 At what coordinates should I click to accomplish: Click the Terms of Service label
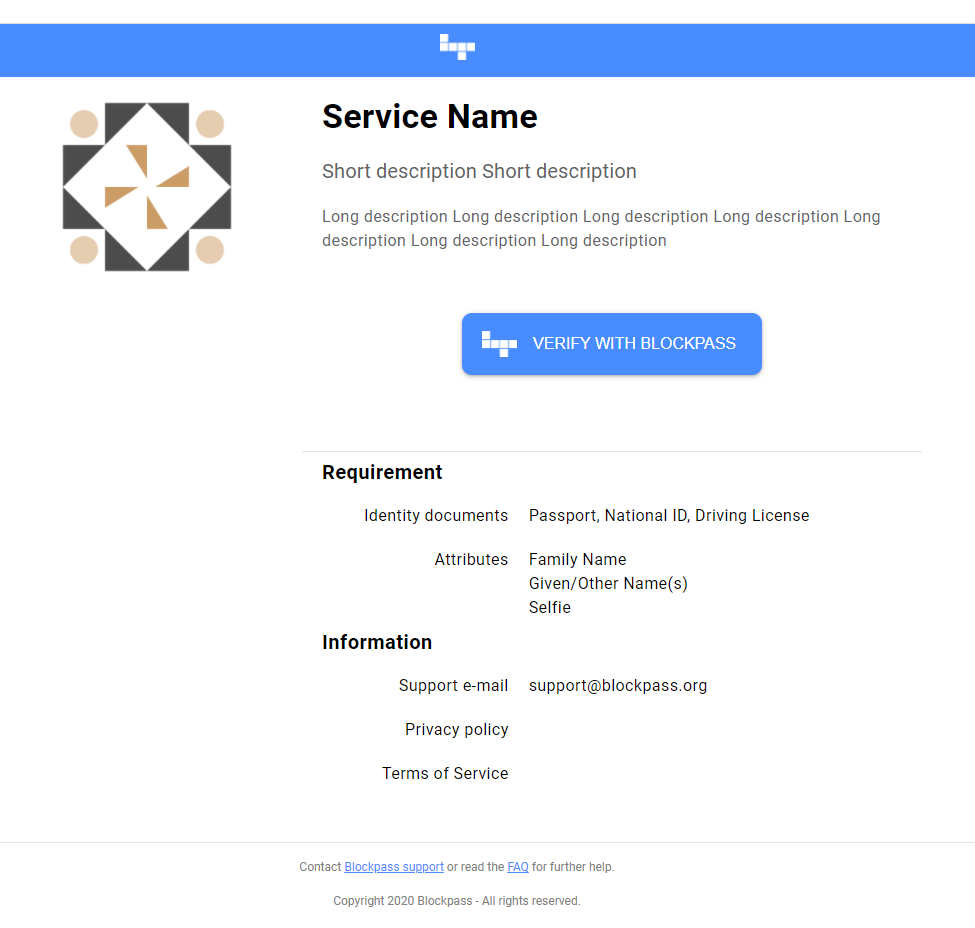click(445, 773)
